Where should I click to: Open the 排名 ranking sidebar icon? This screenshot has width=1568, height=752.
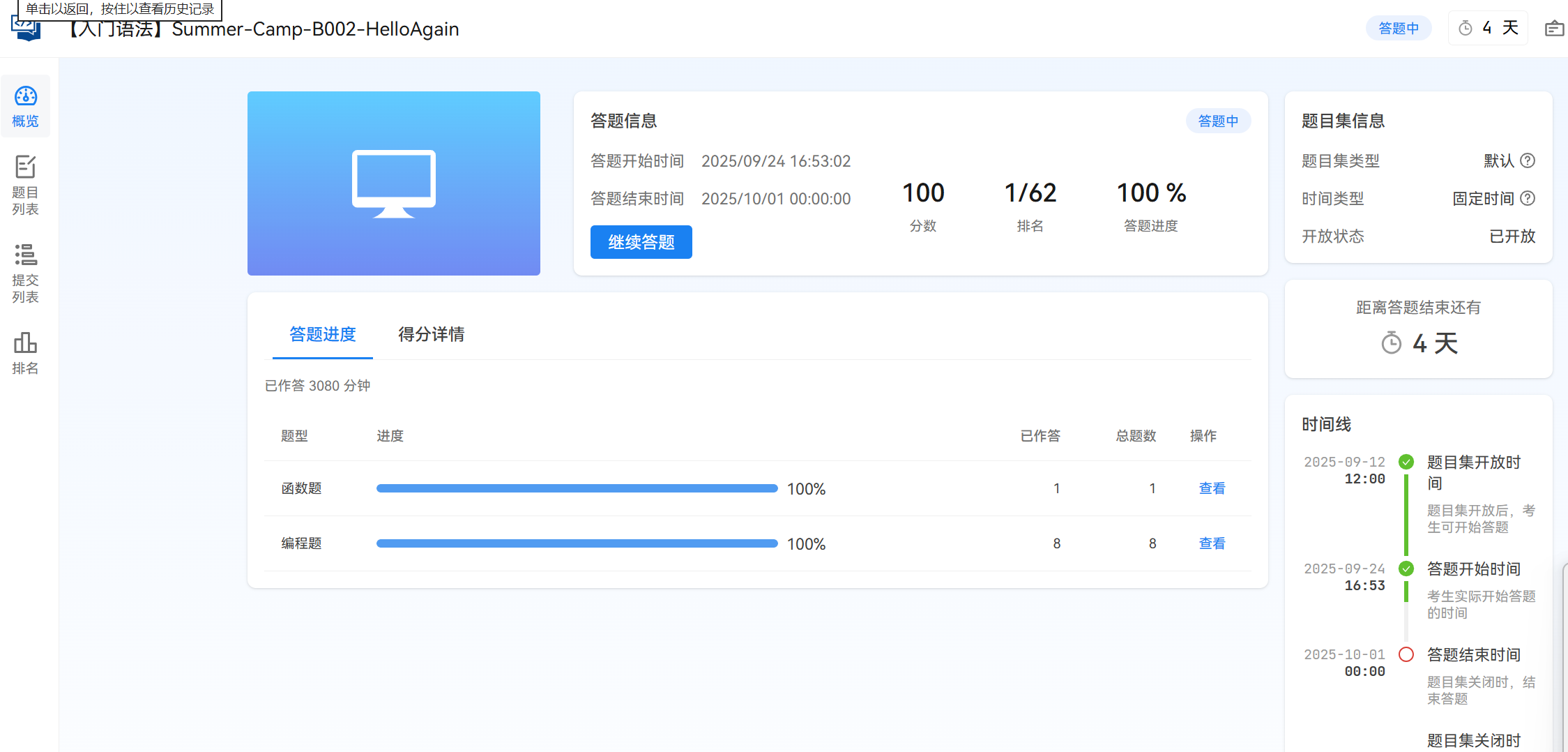(26, 353)
